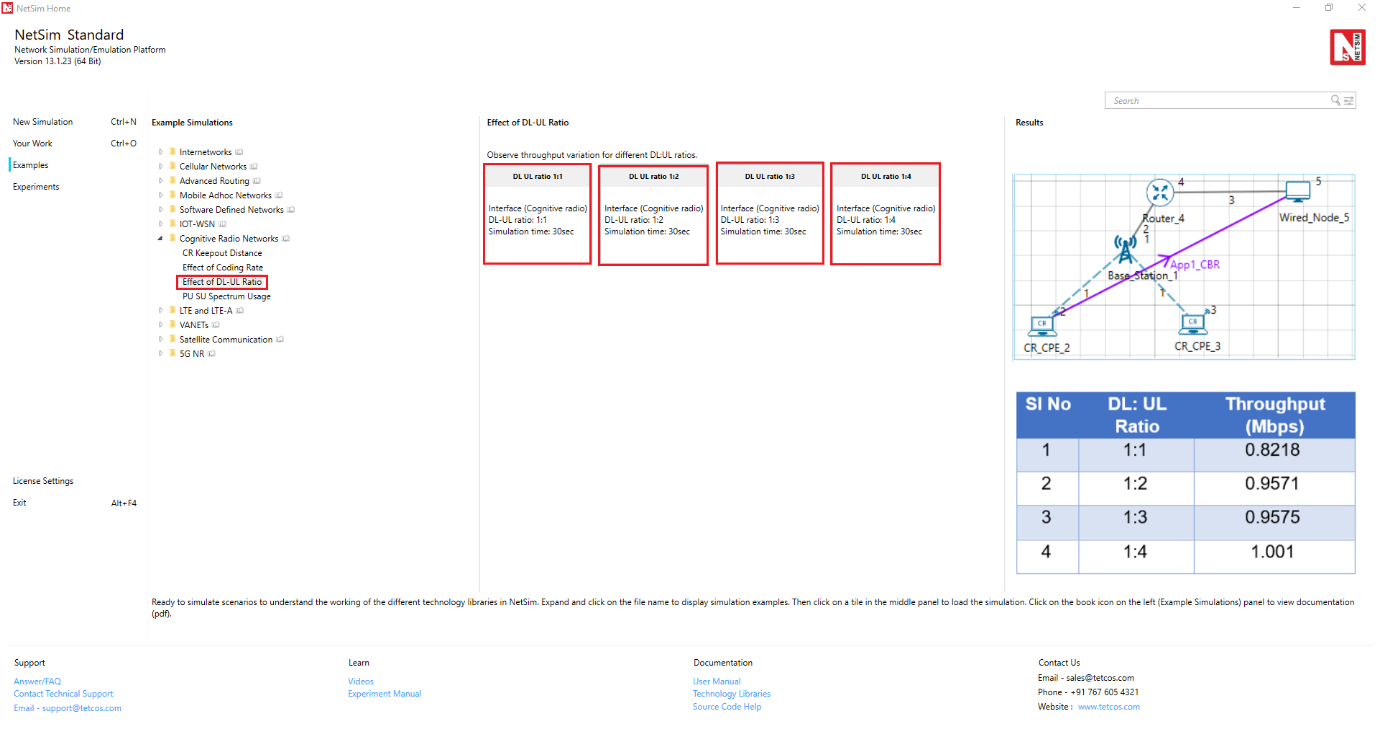Load the DL UL ratio 1:3 tile
The height and width of the screenshot is (750, 1380).
(769, 213)
